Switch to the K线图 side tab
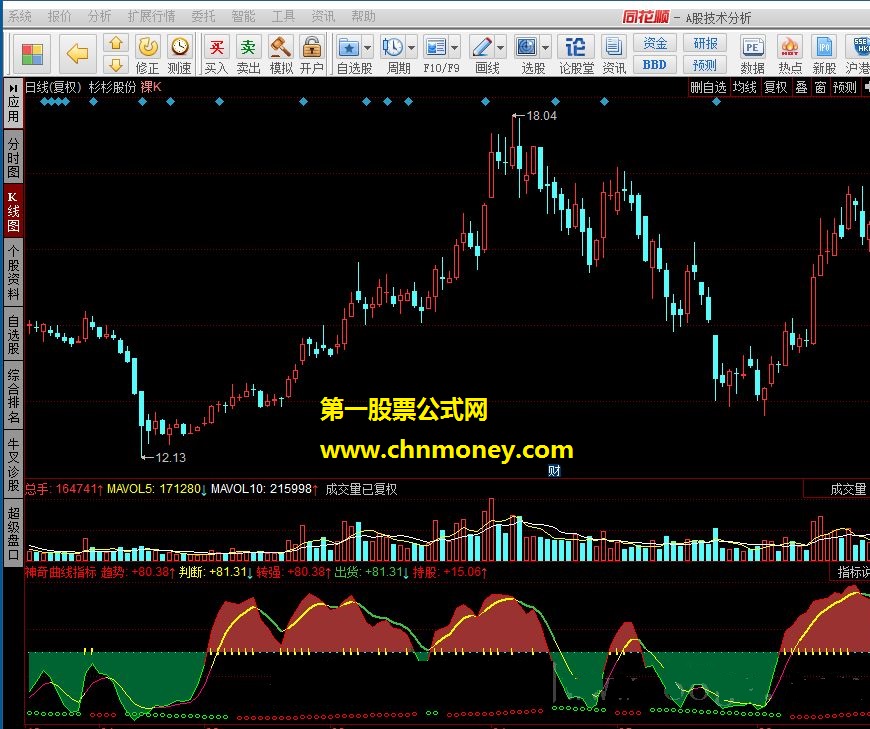 (x=13, y=211)
